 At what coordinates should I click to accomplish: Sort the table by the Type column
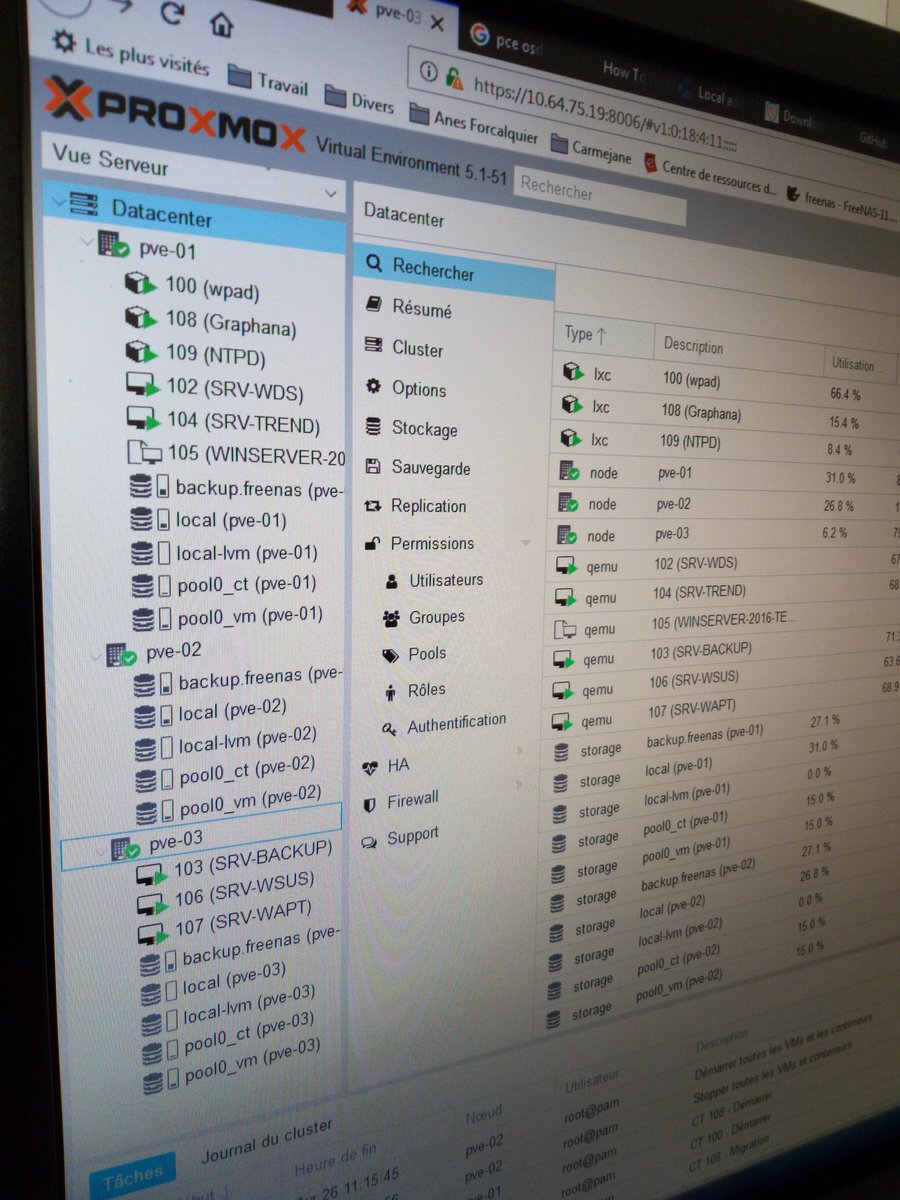click(605, 338)
